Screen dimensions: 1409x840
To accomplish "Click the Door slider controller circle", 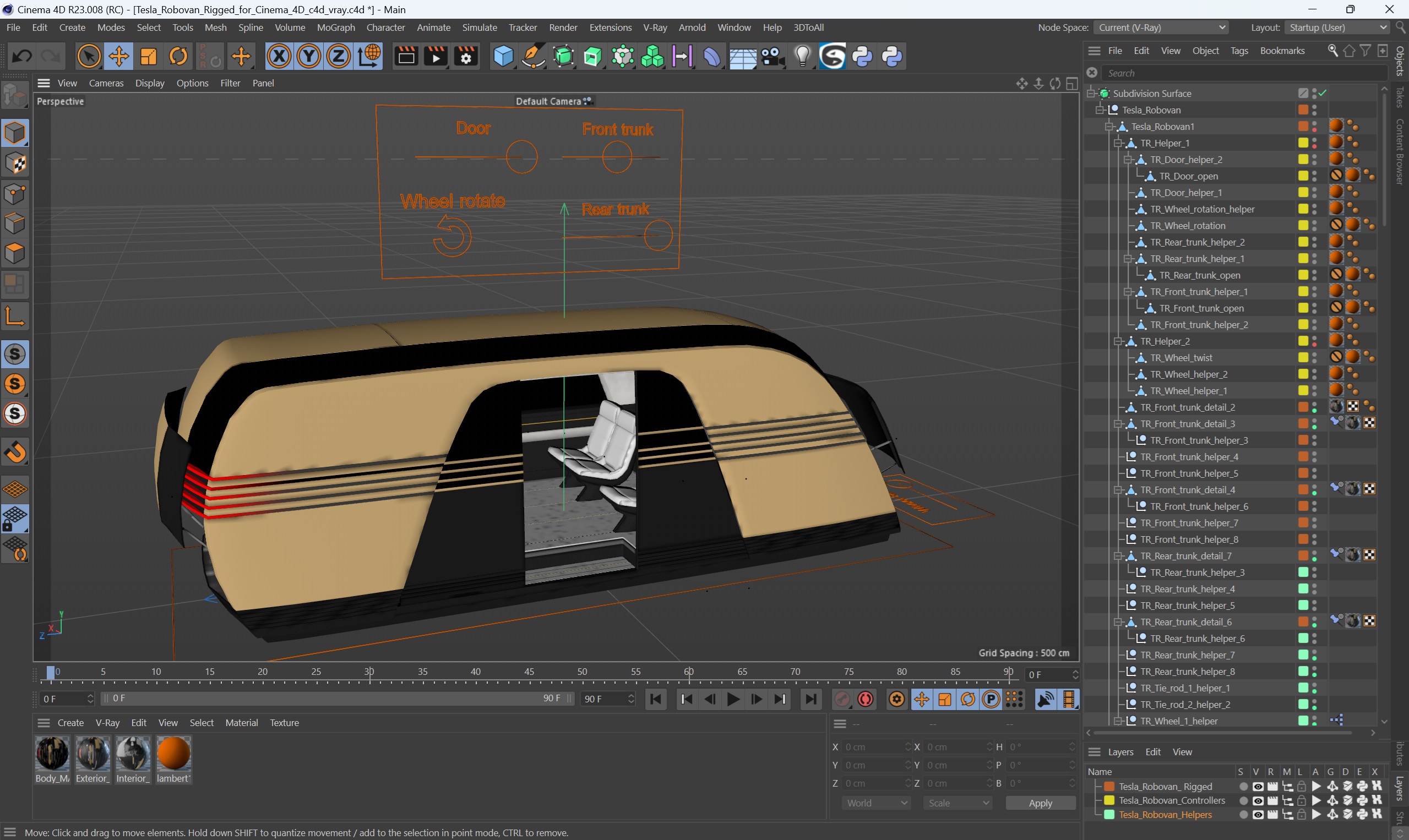I will click(521, 157).
